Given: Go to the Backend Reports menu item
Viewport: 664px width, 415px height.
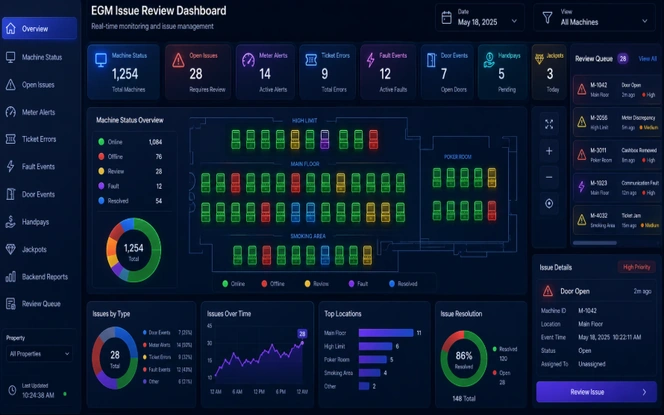Looking at the screenshot, I should [39, 277].
